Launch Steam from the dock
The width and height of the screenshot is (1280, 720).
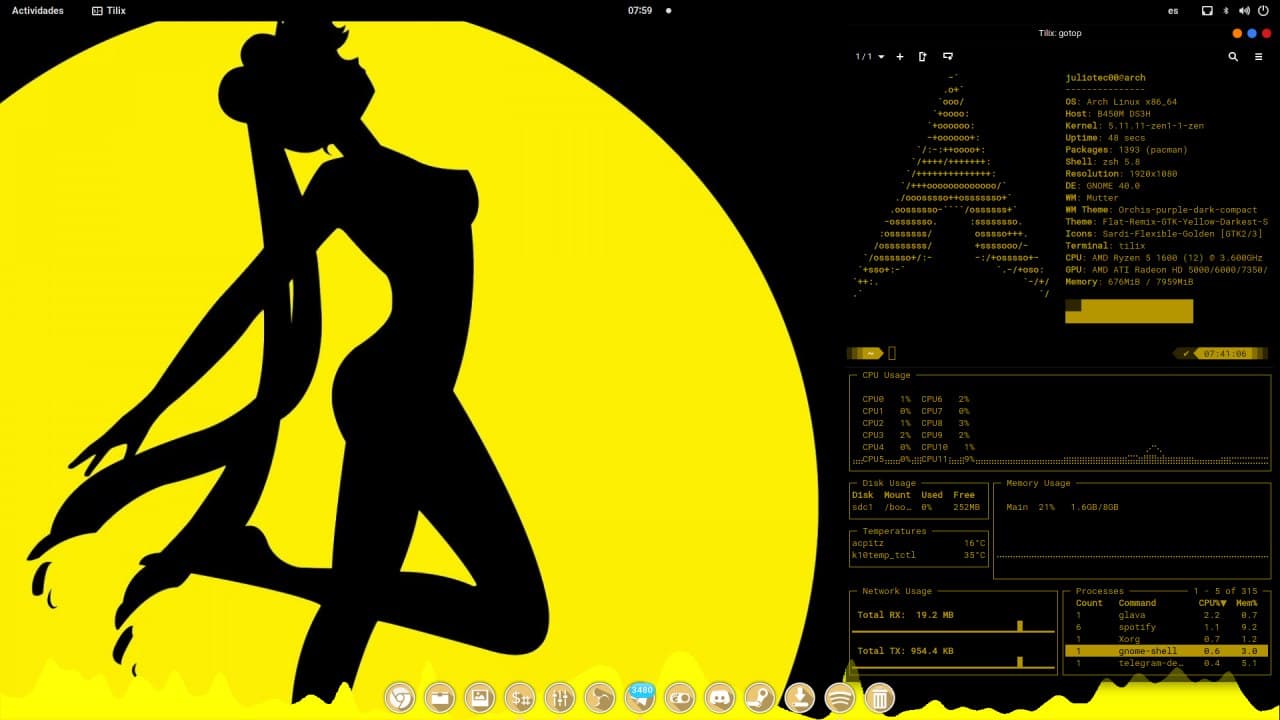pyautogui.click(x=760, y=697)
